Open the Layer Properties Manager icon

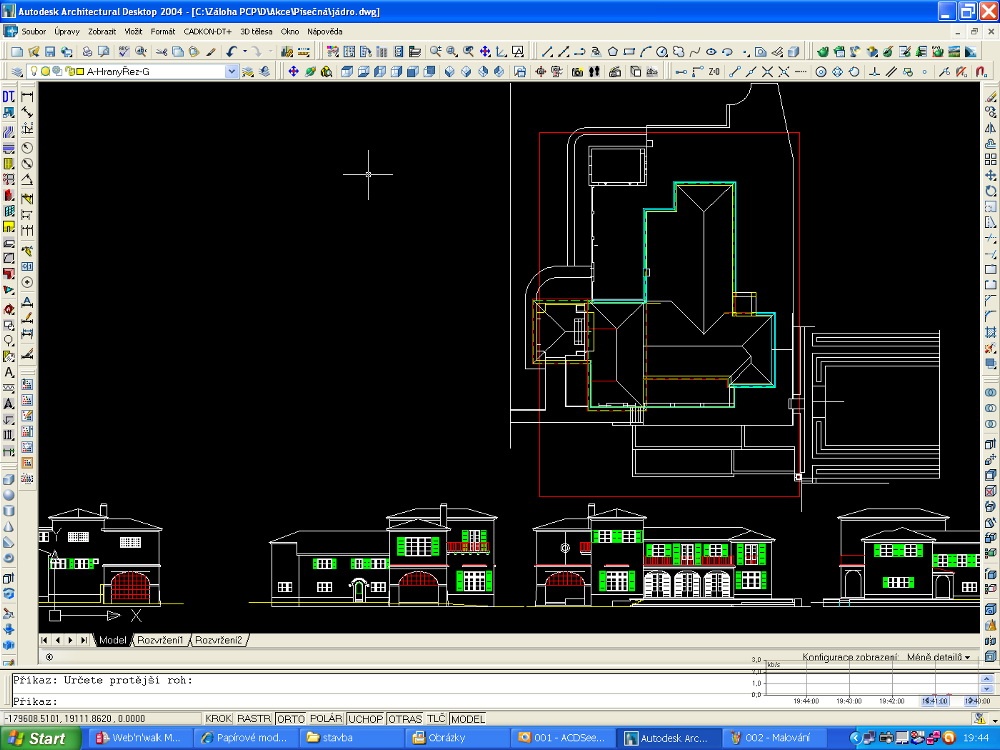(x=17, y=71)
